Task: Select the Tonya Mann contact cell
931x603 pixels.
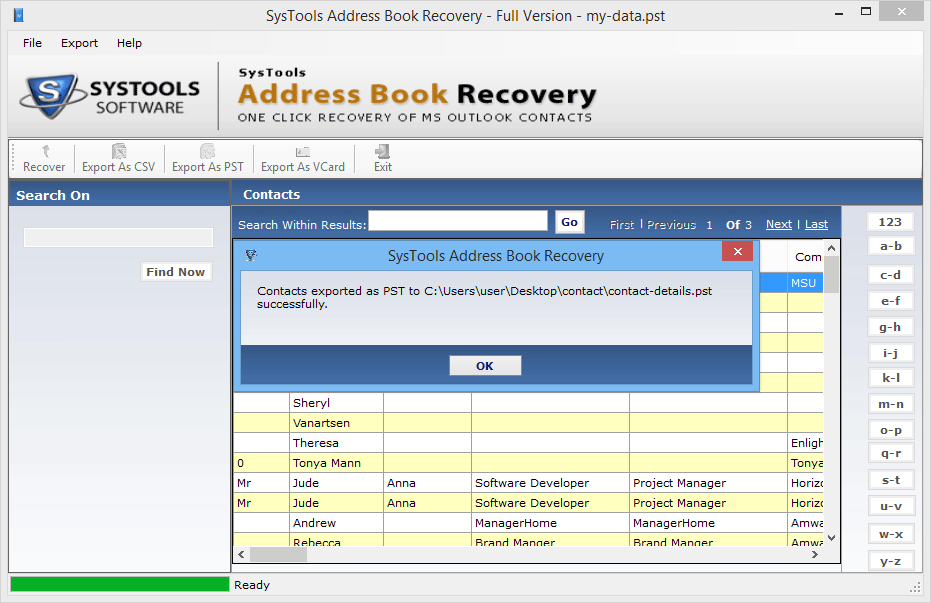Action: [x=337, y=463]
